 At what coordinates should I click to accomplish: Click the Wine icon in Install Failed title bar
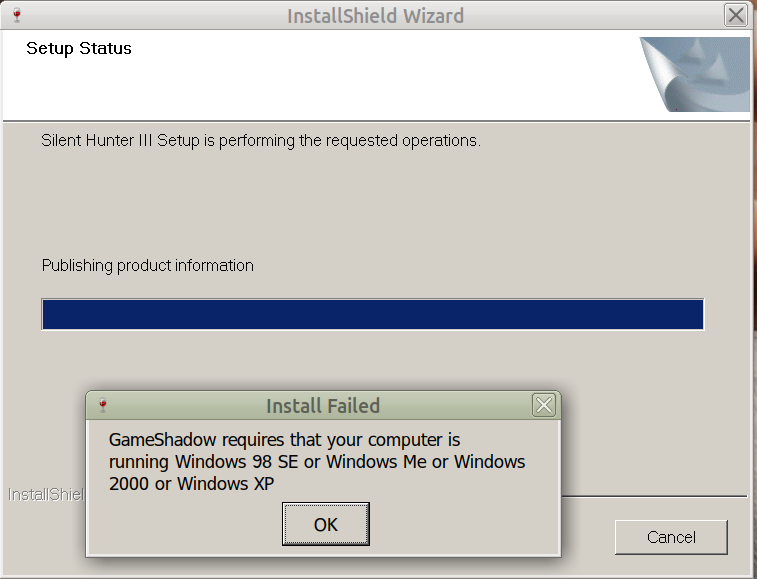pyautogui.click(x=103, y=406)
